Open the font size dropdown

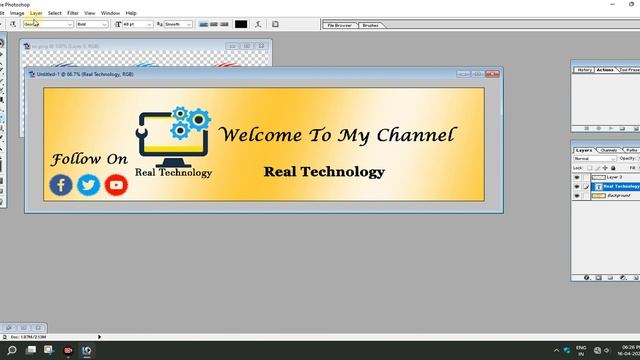tap(138, 24)
